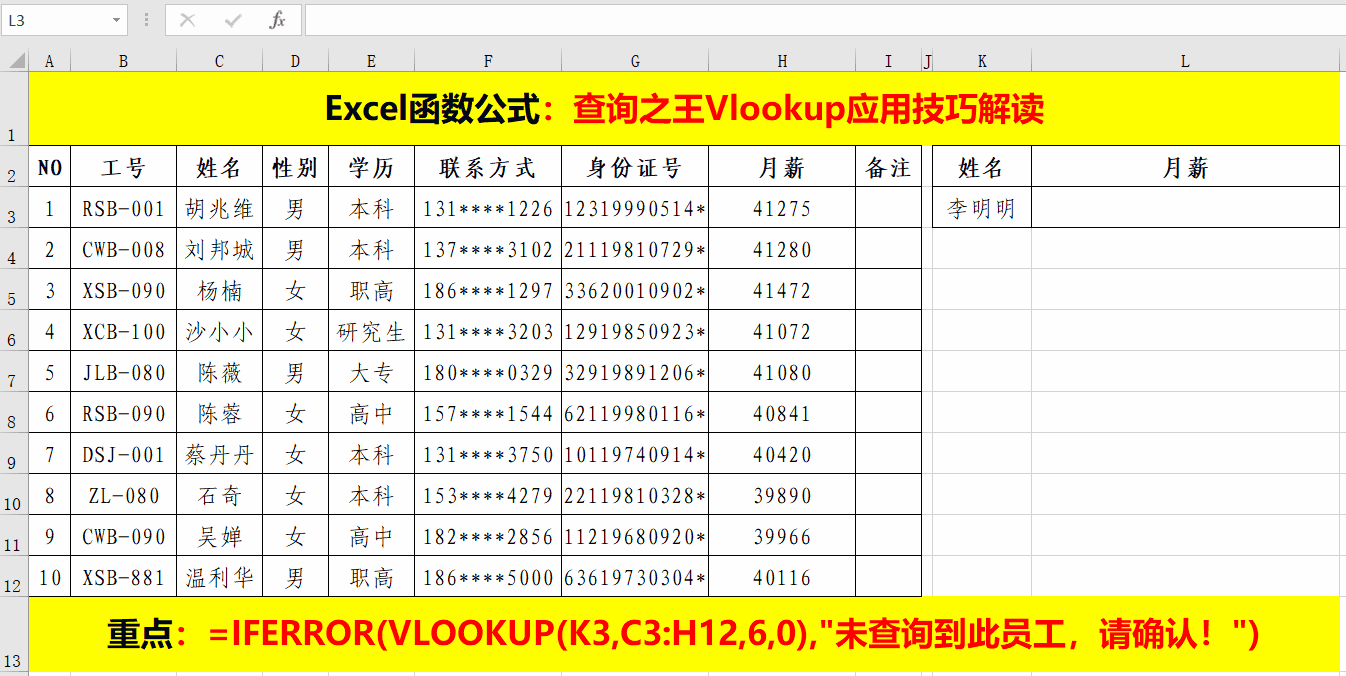Select row 13 header
Screen dimensions: 1346x676
(14, 634)
